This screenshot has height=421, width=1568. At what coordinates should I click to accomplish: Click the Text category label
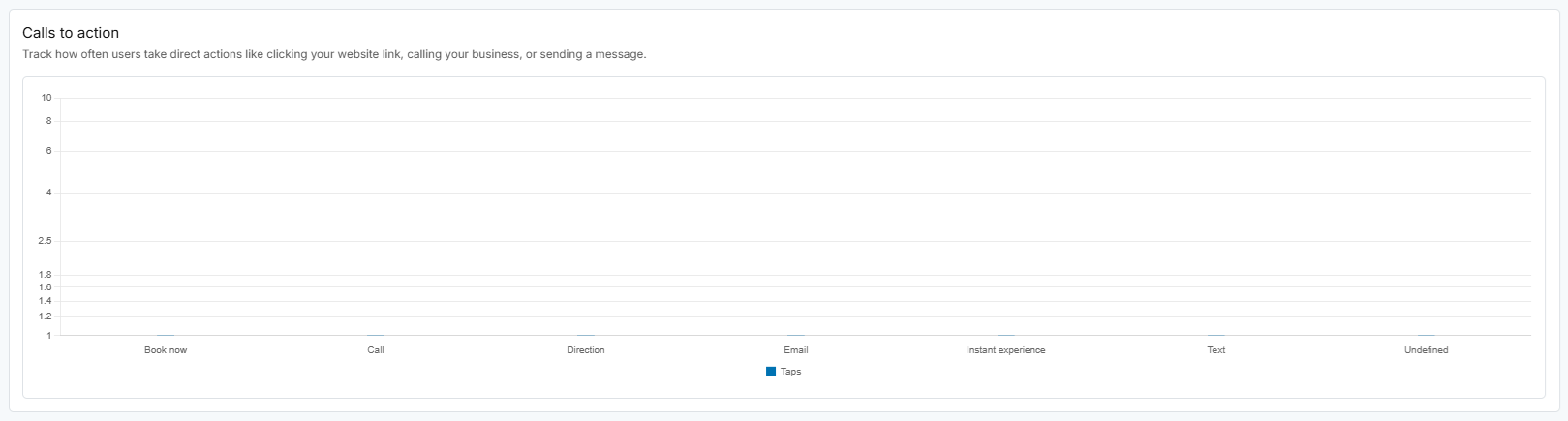(1216, 350)
